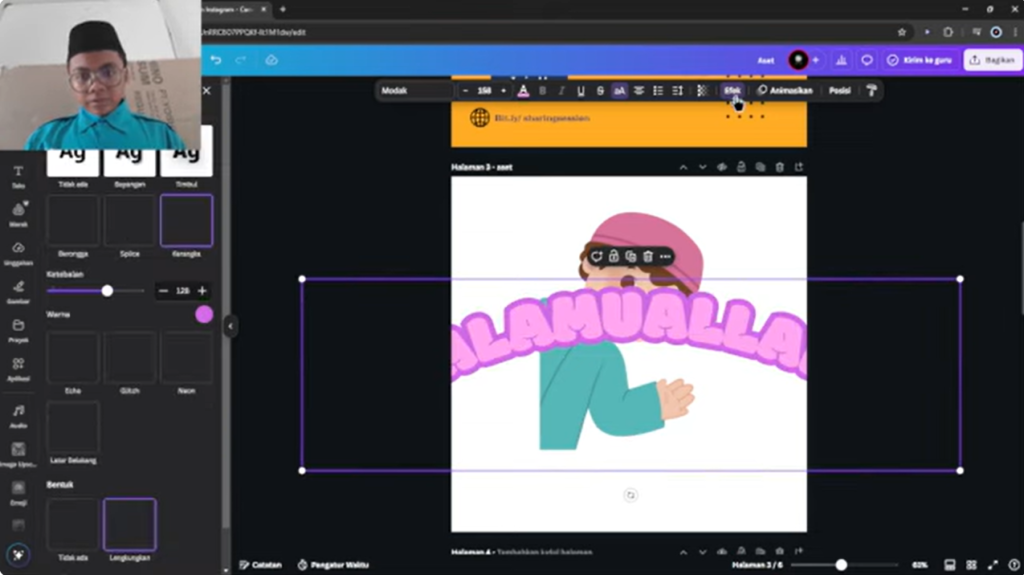Click the undo arrow in top bar
1024x575 pixels.
(215, 60)
